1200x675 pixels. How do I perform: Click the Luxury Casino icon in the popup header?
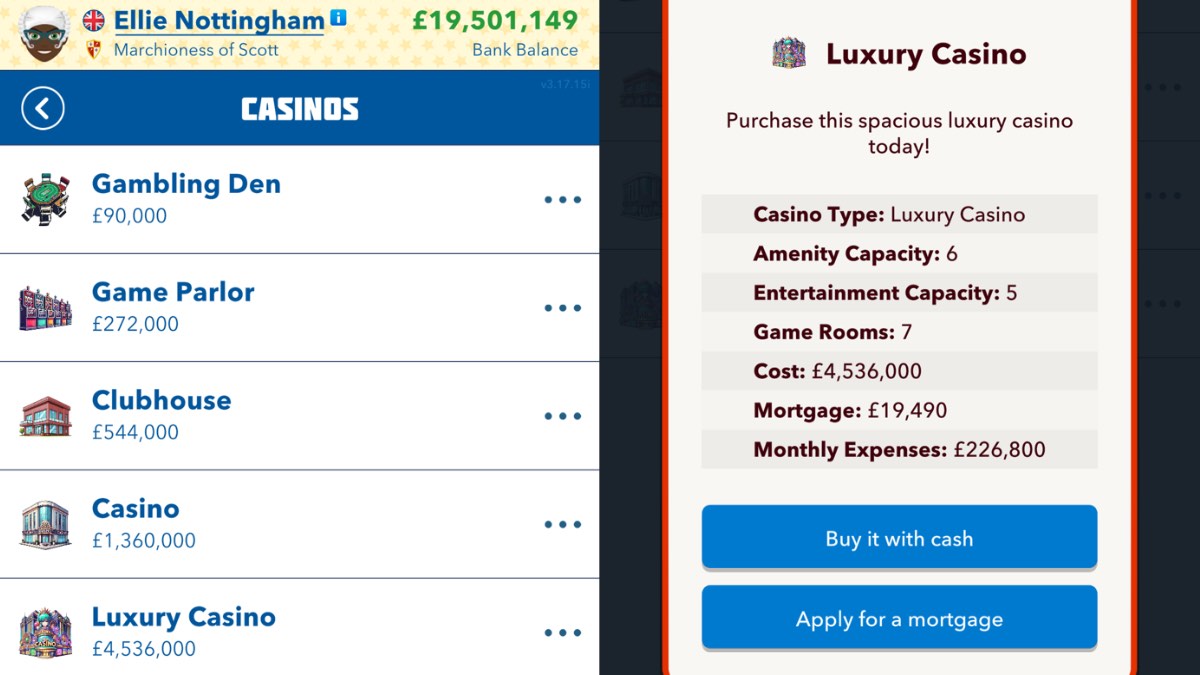pos(788,54)
